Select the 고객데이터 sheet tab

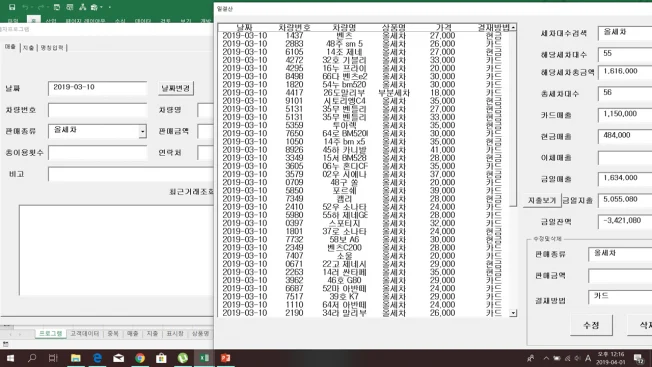click(x=84, y=334)
